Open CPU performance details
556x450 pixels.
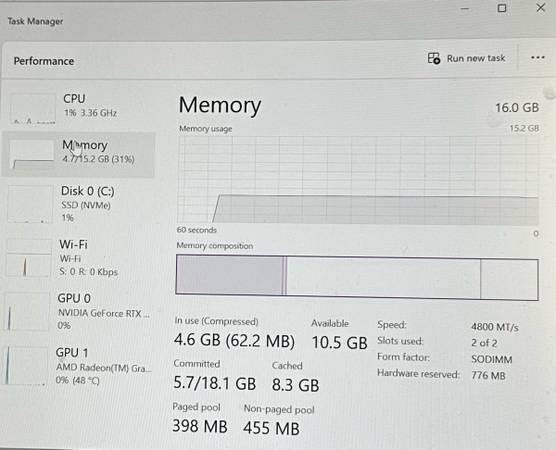click(79, 106)
